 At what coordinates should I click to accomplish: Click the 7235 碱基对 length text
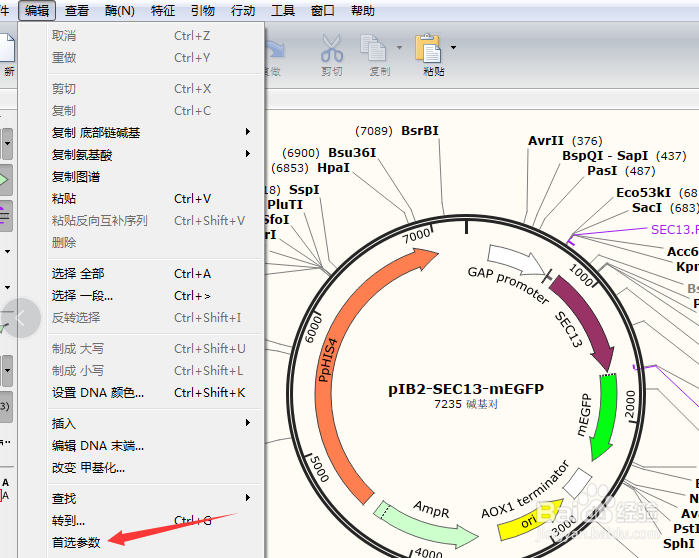pyautogui.click(x=466, y=404)
